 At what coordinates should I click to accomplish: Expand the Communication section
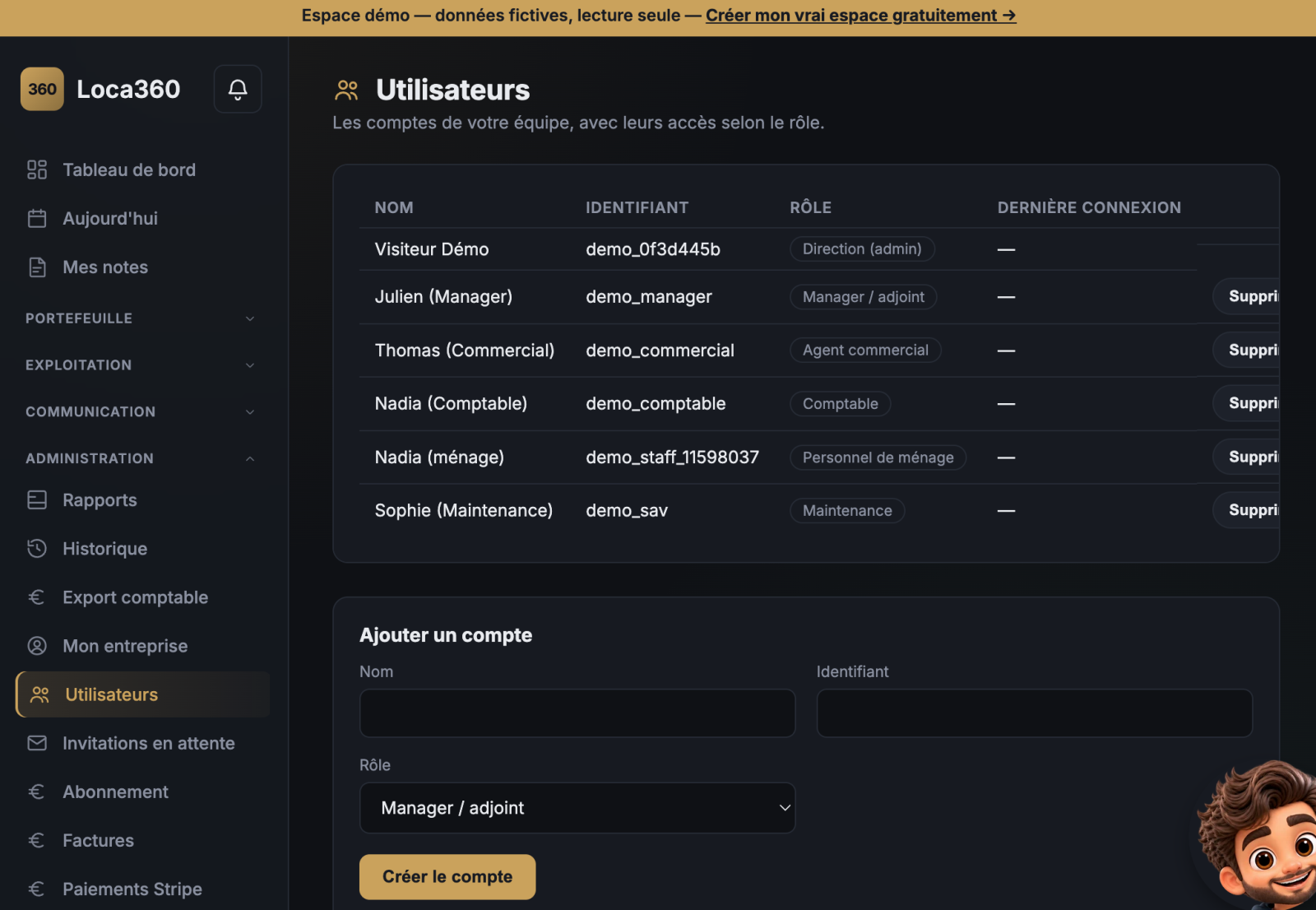[140, 412]
